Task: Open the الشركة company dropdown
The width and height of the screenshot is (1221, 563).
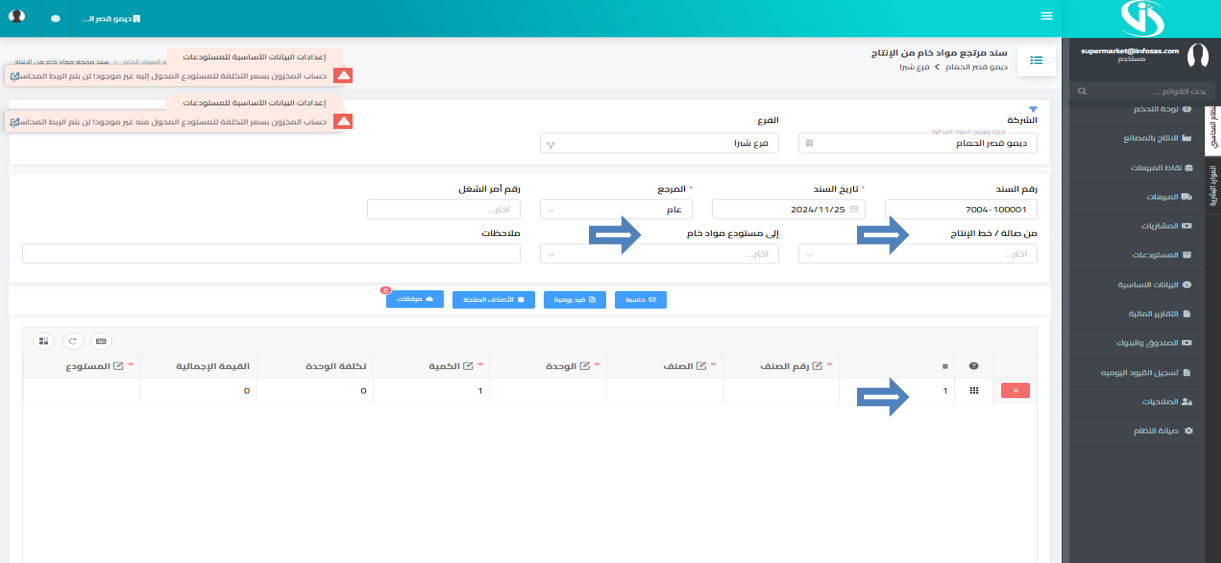Action: pyautogui.click(x=918, y=143)
